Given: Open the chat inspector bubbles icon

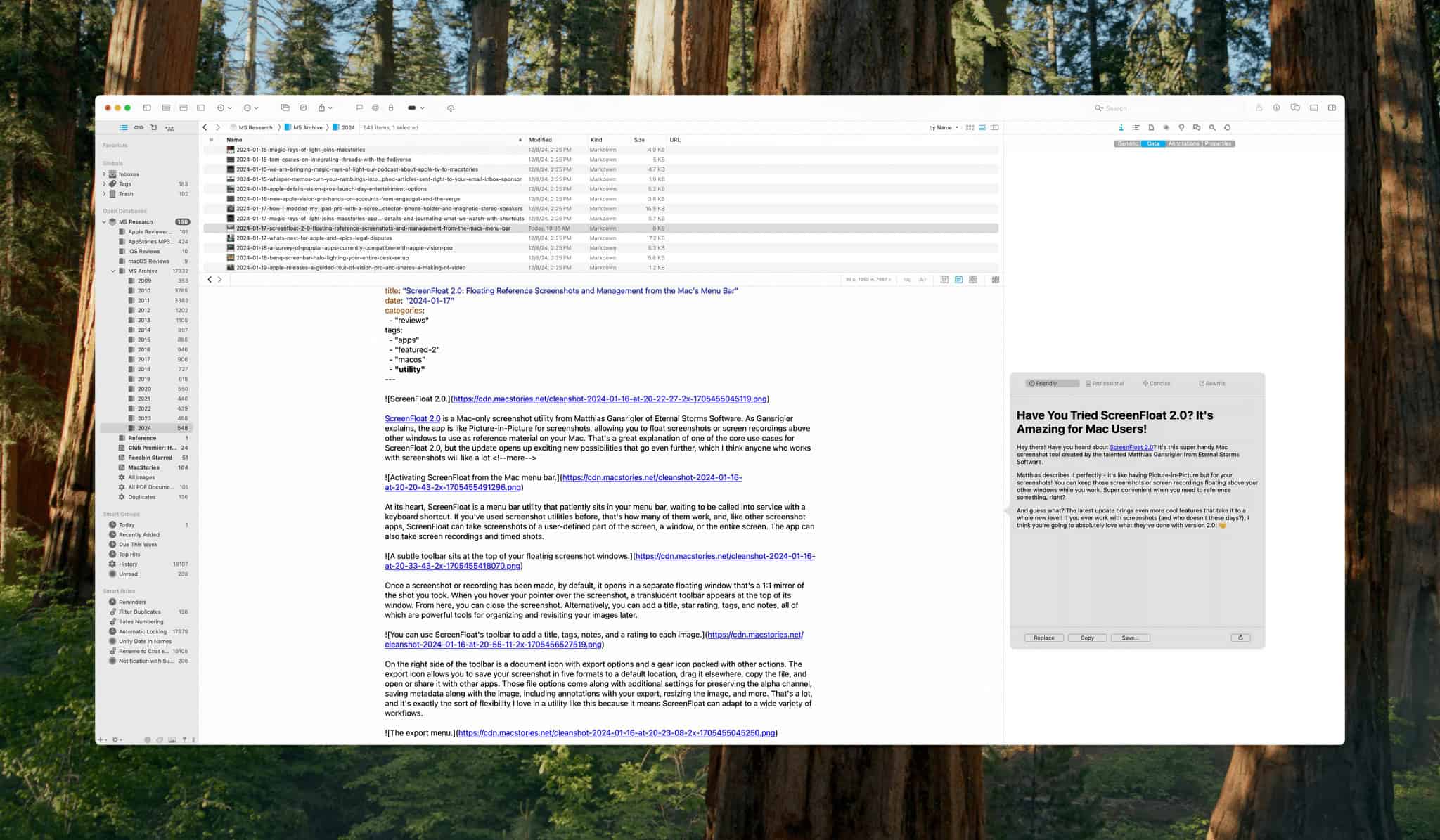Looking at the screenshot, I should click(1197, 127).
